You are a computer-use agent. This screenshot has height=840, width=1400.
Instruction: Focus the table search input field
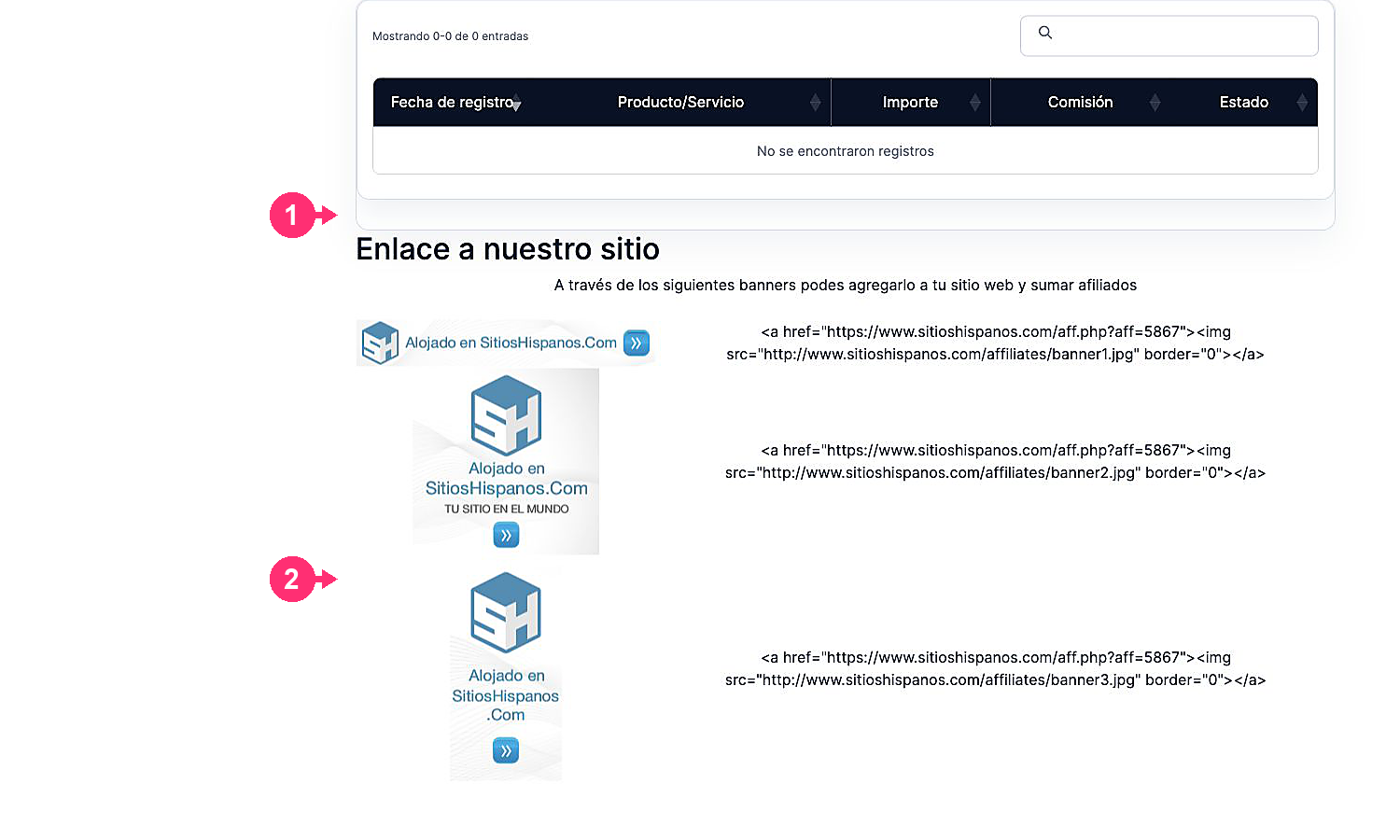(x=1169, y=35)
